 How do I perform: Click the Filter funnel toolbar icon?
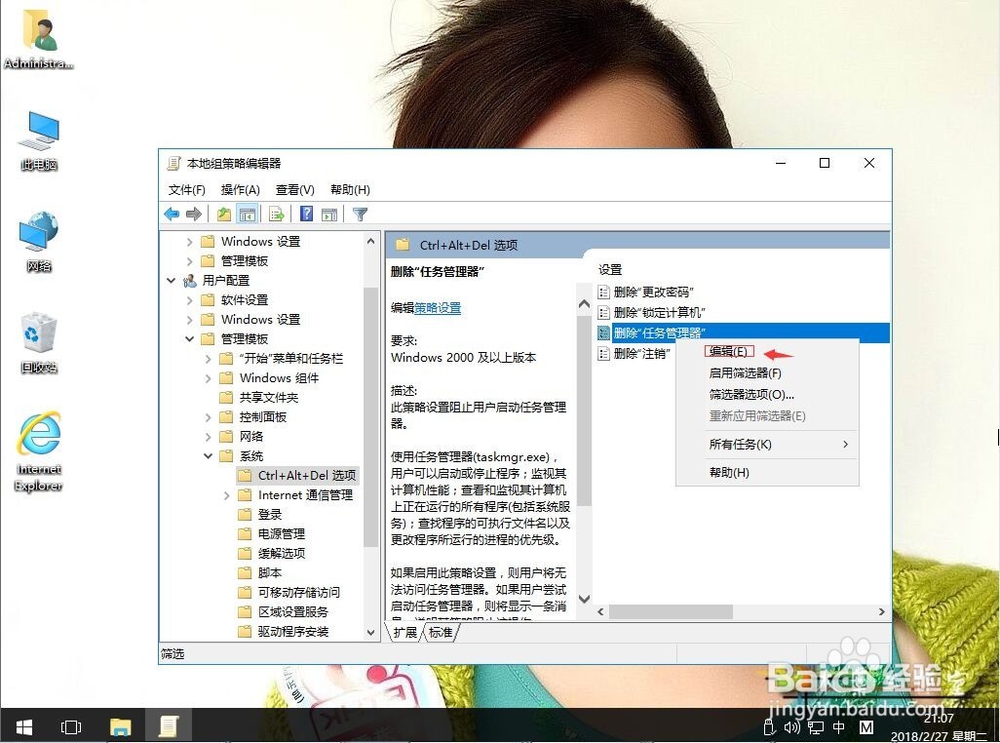tap(360, 214)
